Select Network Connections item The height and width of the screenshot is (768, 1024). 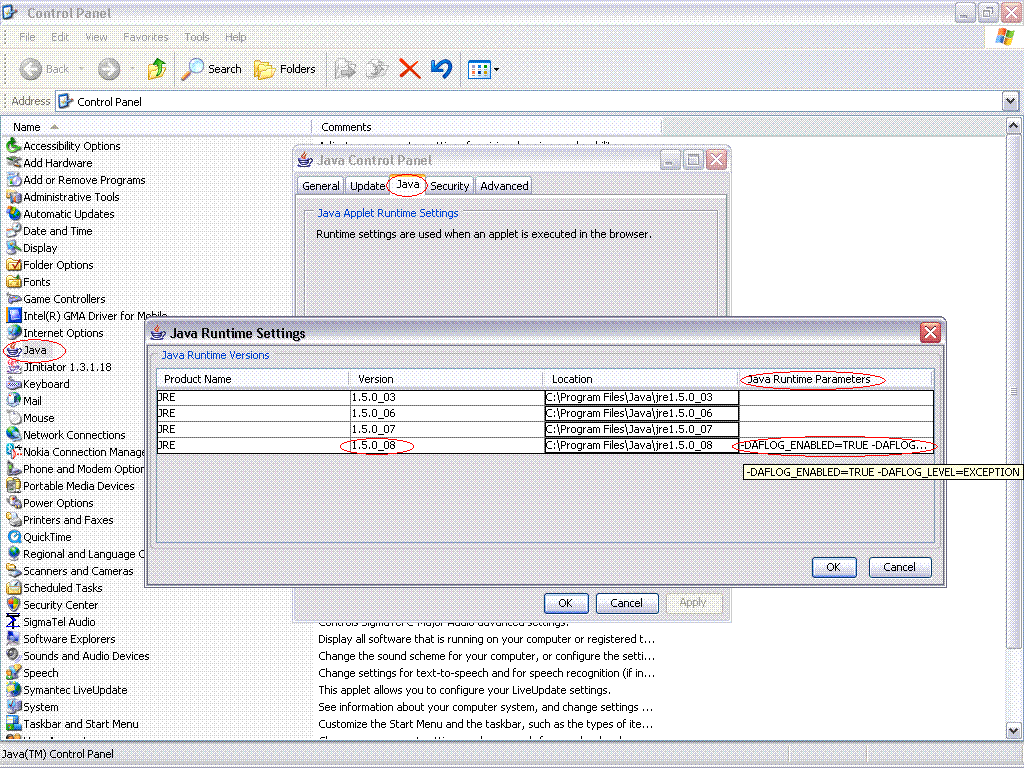pos(66,435)
